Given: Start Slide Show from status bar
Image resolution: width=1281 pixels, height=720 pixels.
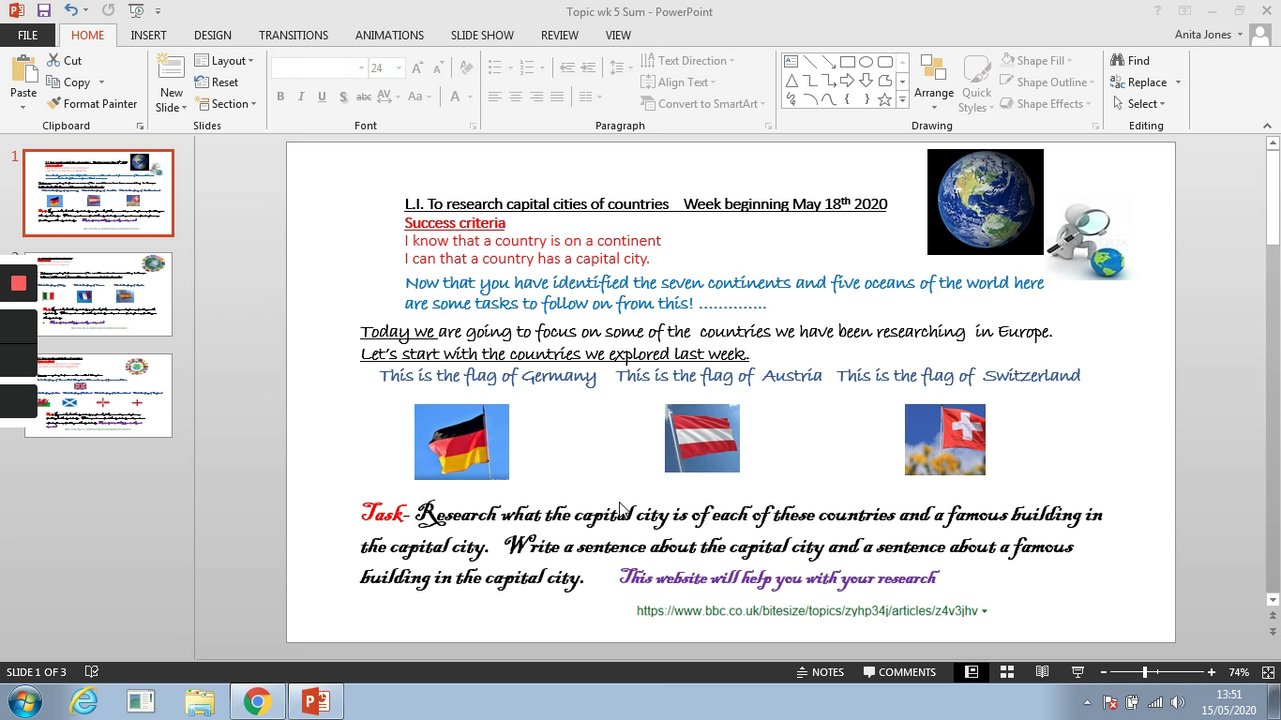Looking at the screenshot, I should point(1078,672).
